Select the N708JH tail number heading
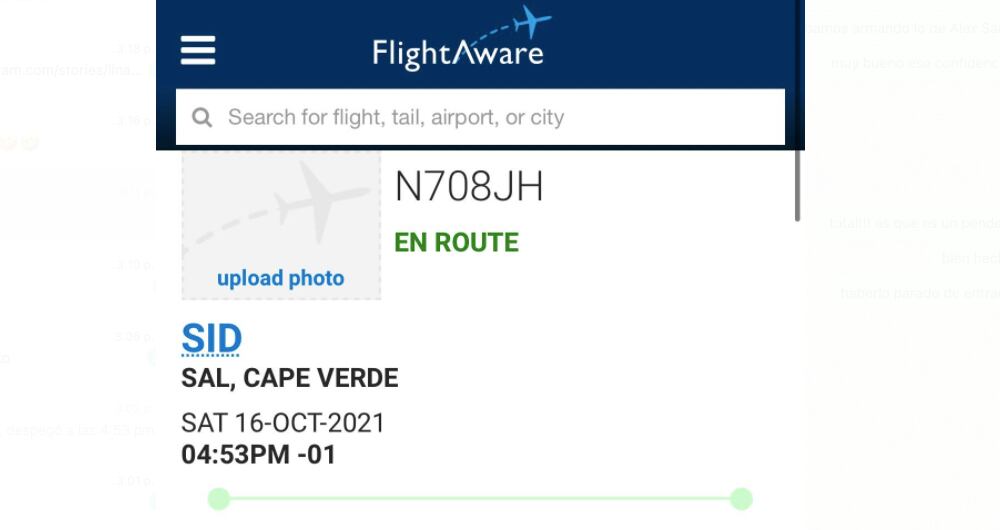Image resolution: width=1000 pixels, height=530 pixels. tap(469, 187)
